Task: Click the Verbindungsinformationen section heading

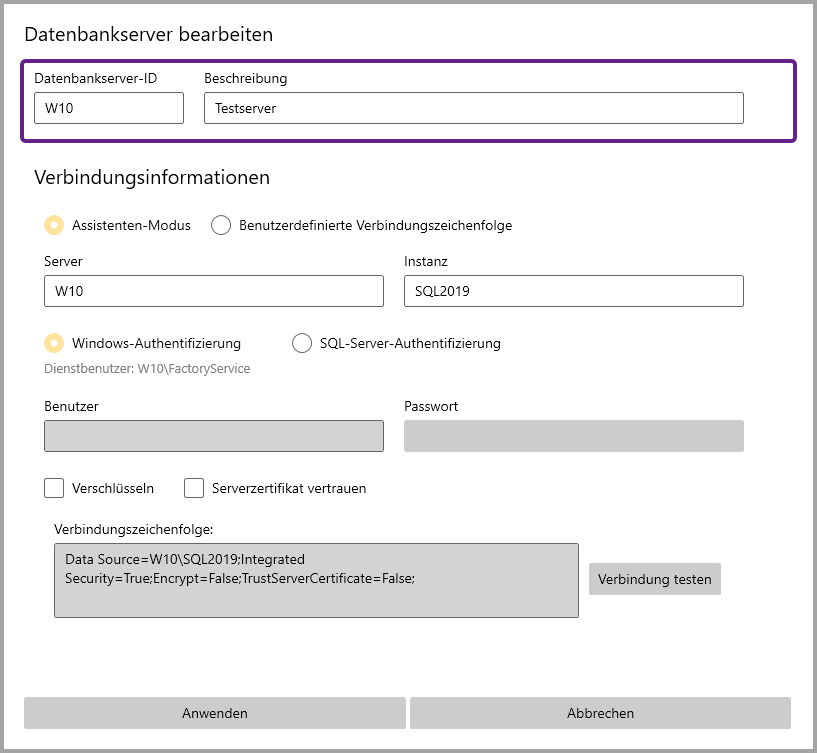Action: tap(152, 178)
